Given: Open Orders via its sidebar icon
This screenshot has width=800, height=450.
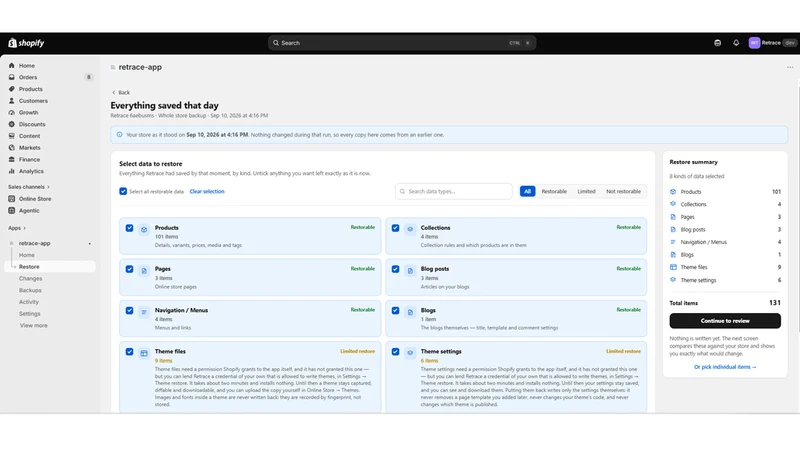Looking at the screenshot, I should click(12, 78).
